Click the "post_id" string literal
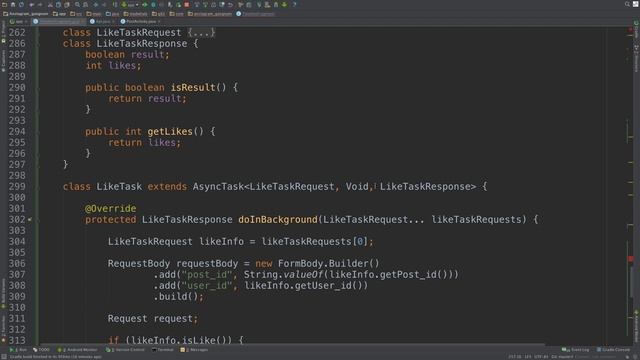The width and height of the screenshot is (640, 360). [x=207, y=275]
